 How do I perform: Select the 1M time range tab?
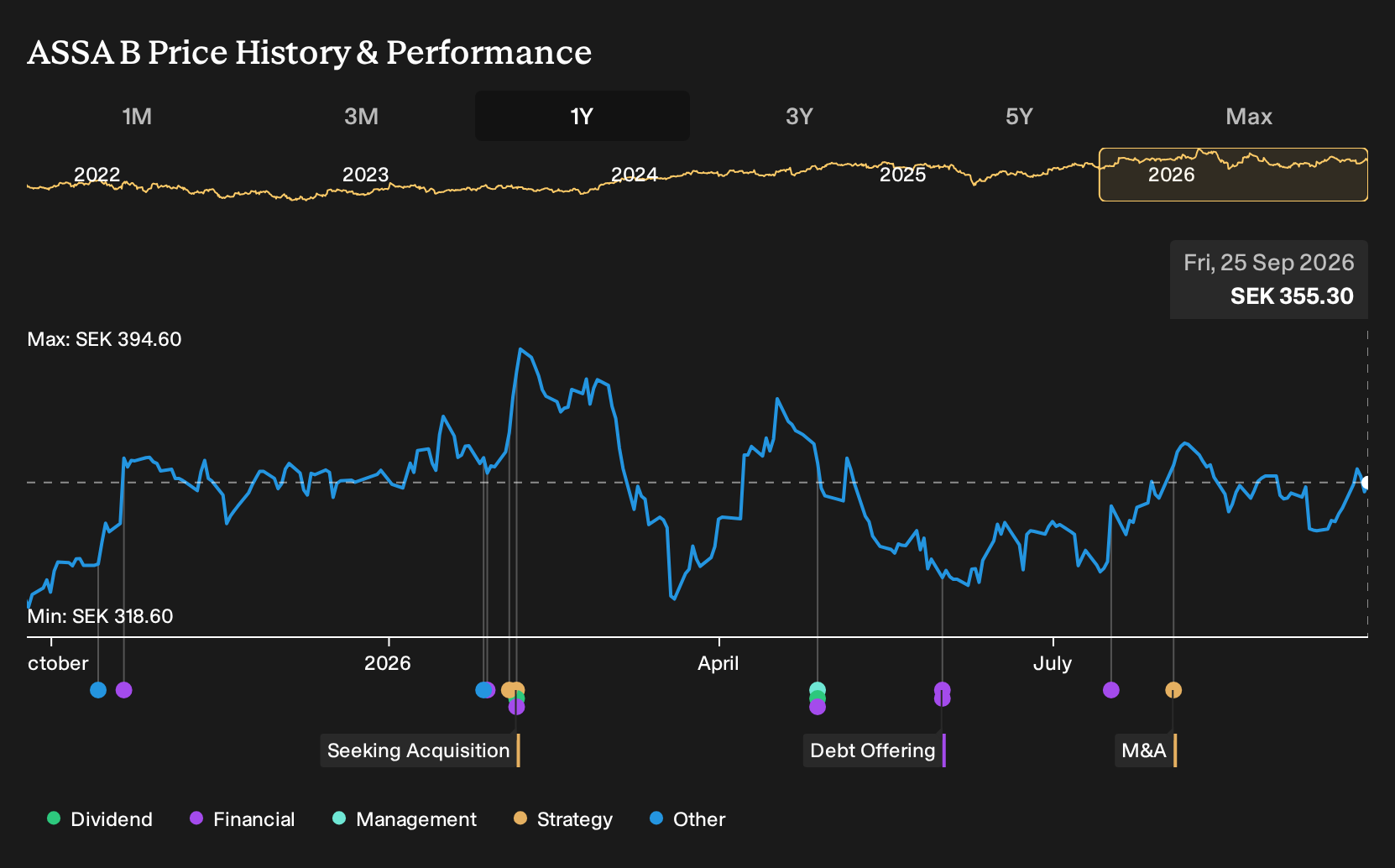point(137,116)
